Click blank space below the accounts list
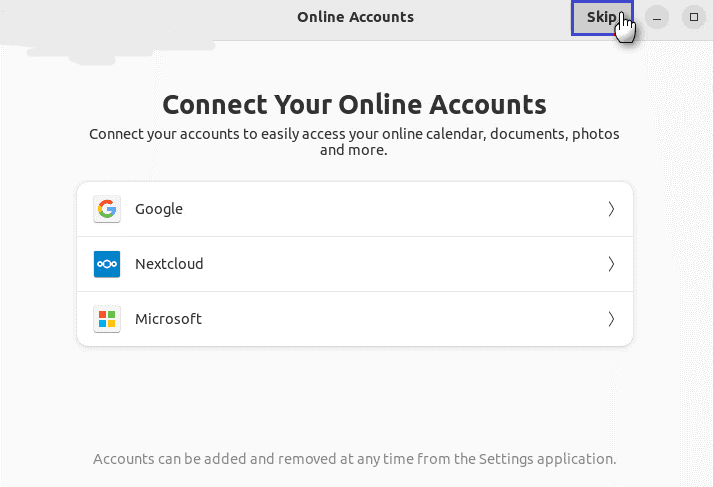 coord(354,400)
